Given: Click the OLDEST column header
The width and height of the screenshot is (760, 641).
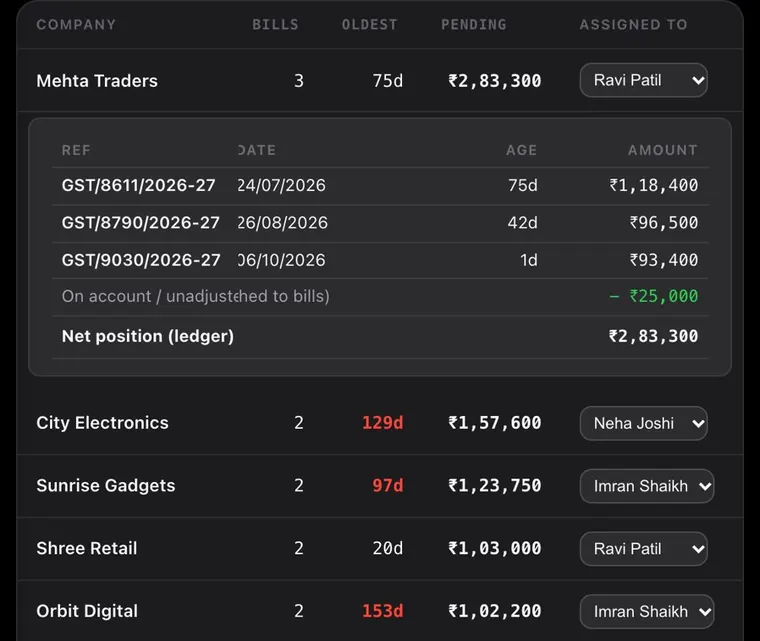Looking at the screenshot, I should 369,24.
